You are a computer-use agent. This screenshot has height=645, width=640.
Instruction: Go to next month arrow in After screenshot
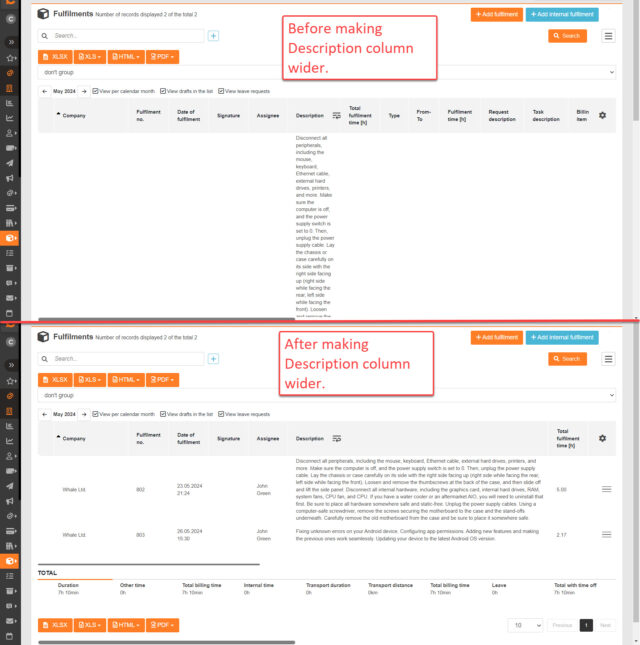tap(84, 414)
